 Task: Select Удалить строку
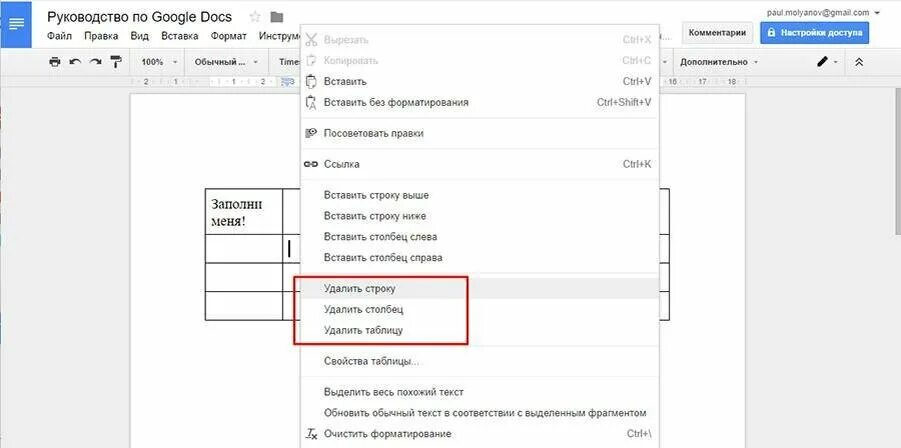479,288
